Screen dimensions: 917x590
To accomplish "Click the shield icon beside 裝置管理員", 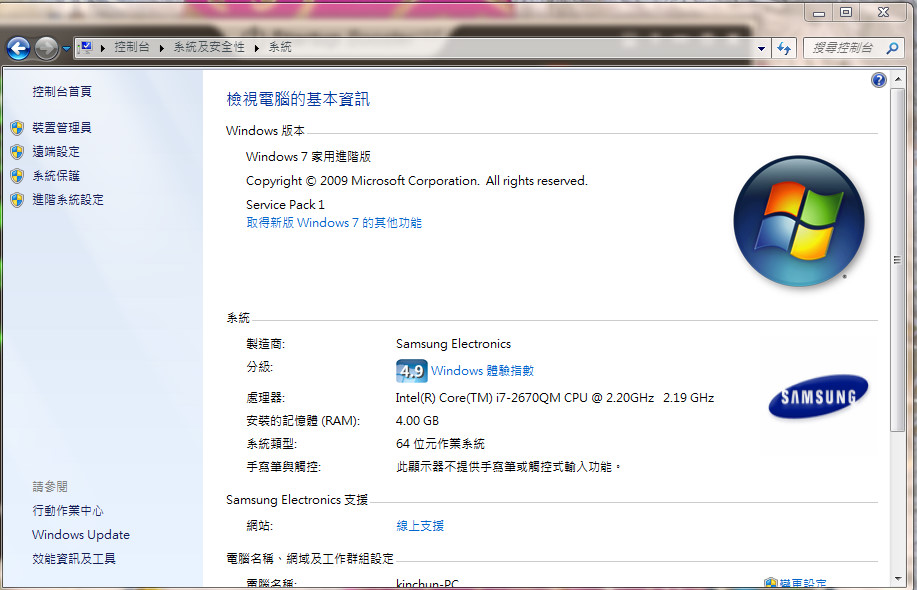I will pos(17,127).
